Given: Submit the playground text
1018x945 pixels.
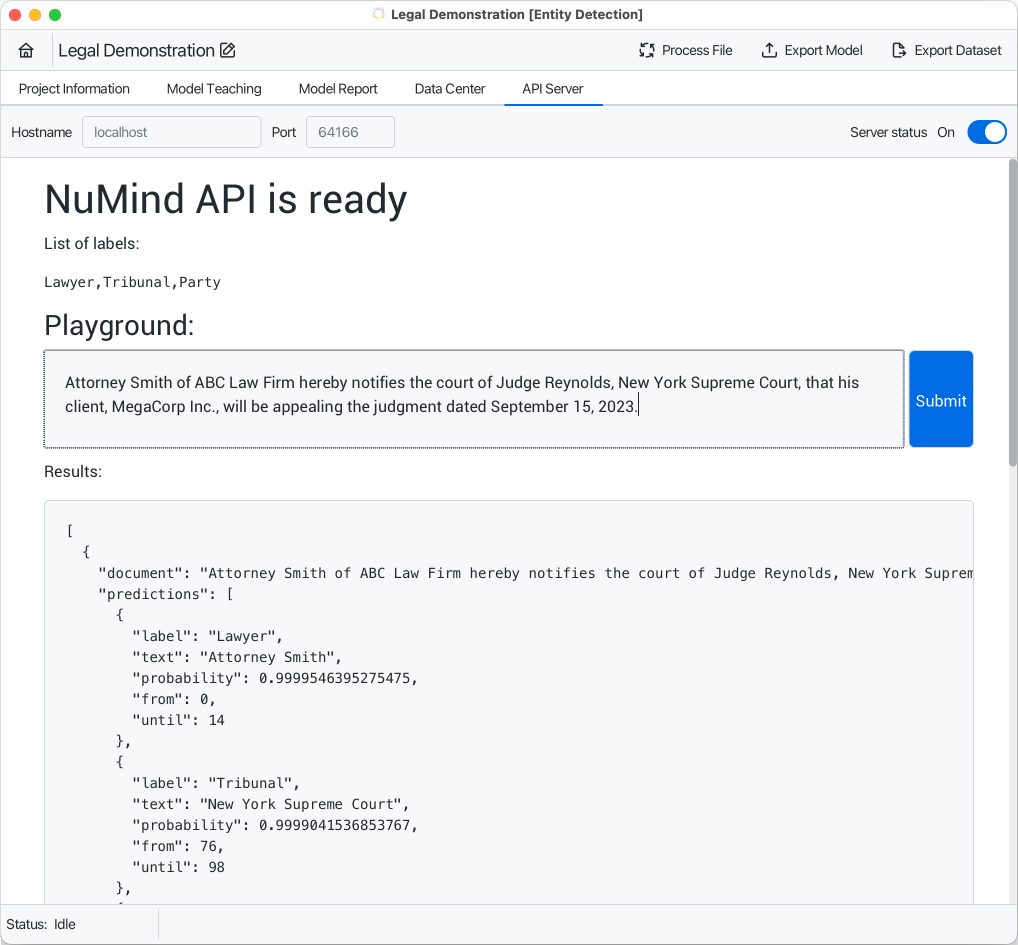Looking at the screenshot, I should 941,399.
